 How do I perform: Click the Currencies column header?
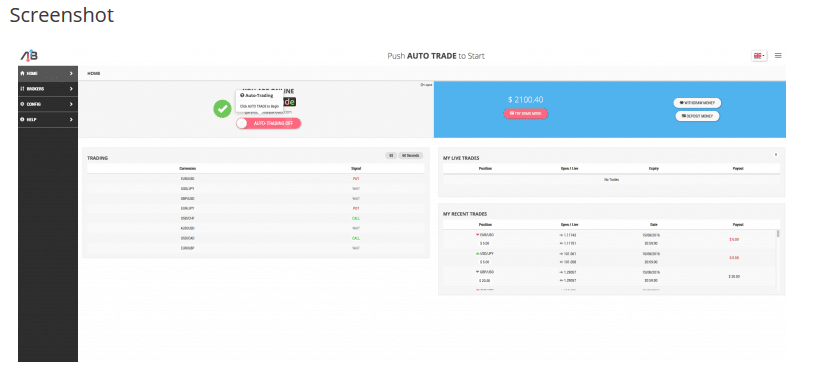(x=188, y=169)
